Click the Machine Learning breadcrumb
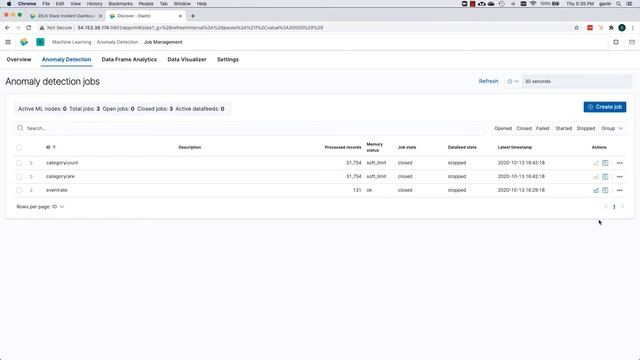This screenshot has height=360, width=640. point(71,42)
